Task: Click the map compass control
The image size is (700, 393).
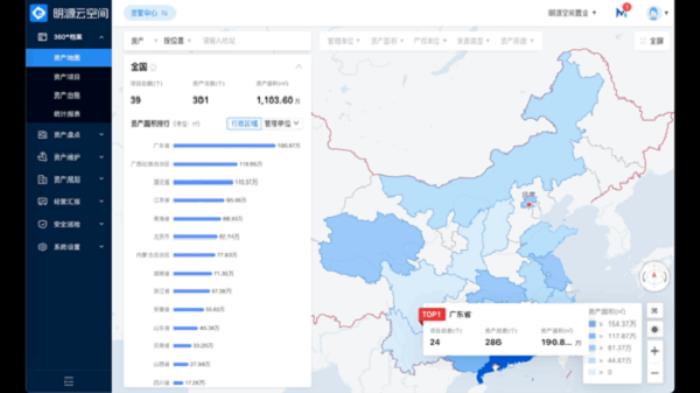Action: (654, 276)
